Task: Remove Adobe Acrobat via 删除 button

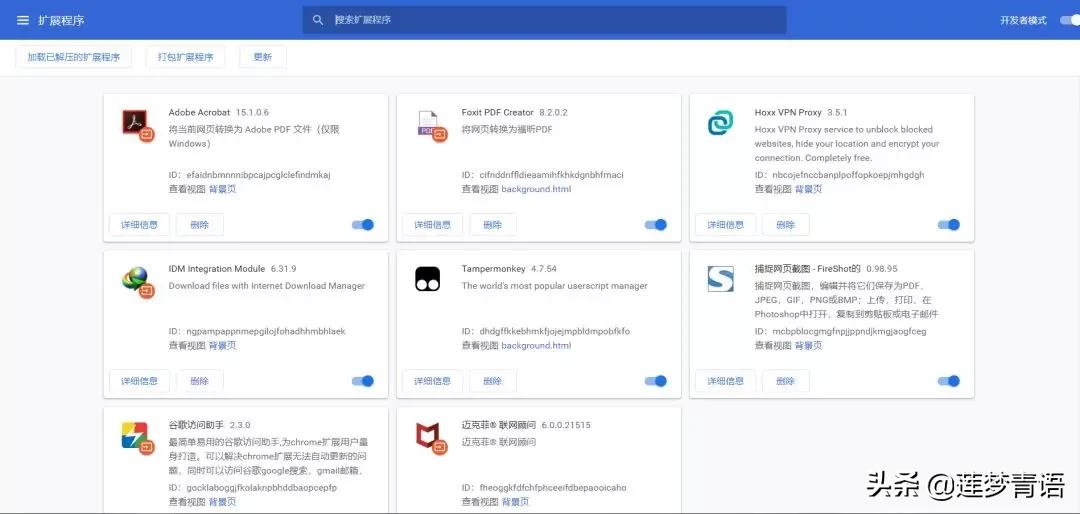Action: click(x=200, y=225)
